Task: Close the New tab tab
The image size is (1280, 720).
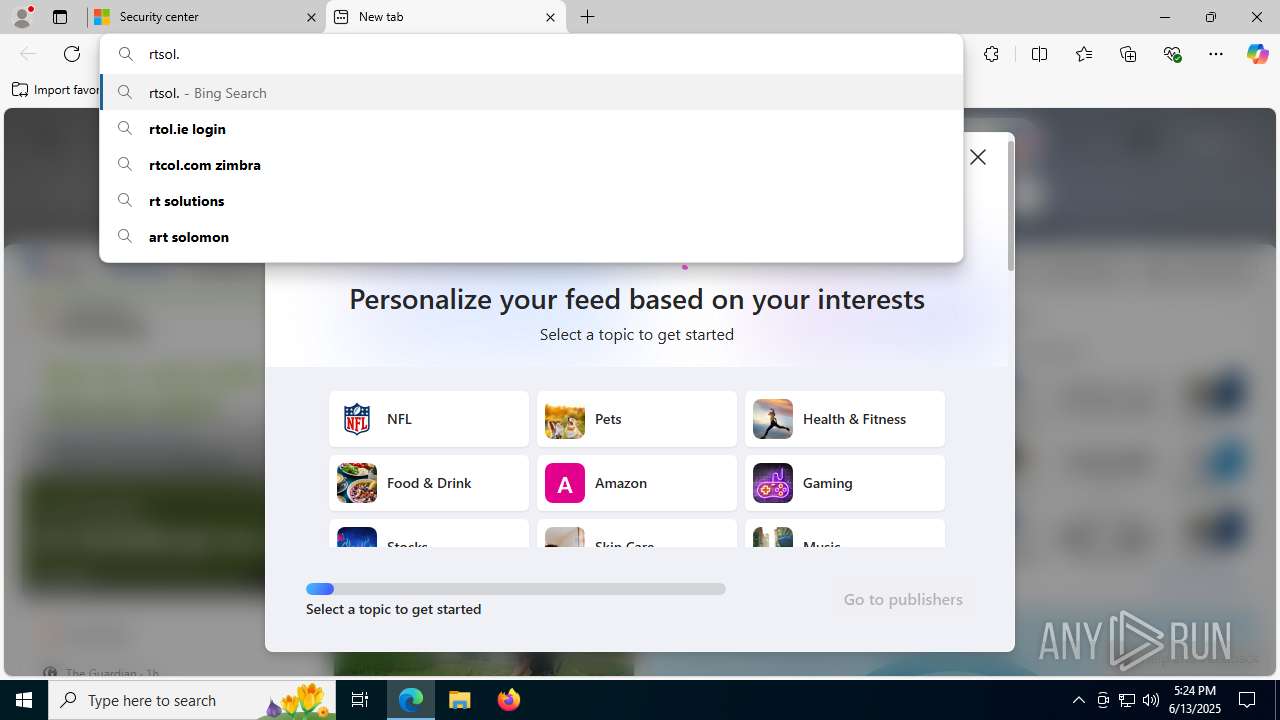Action: coord(550,17)
